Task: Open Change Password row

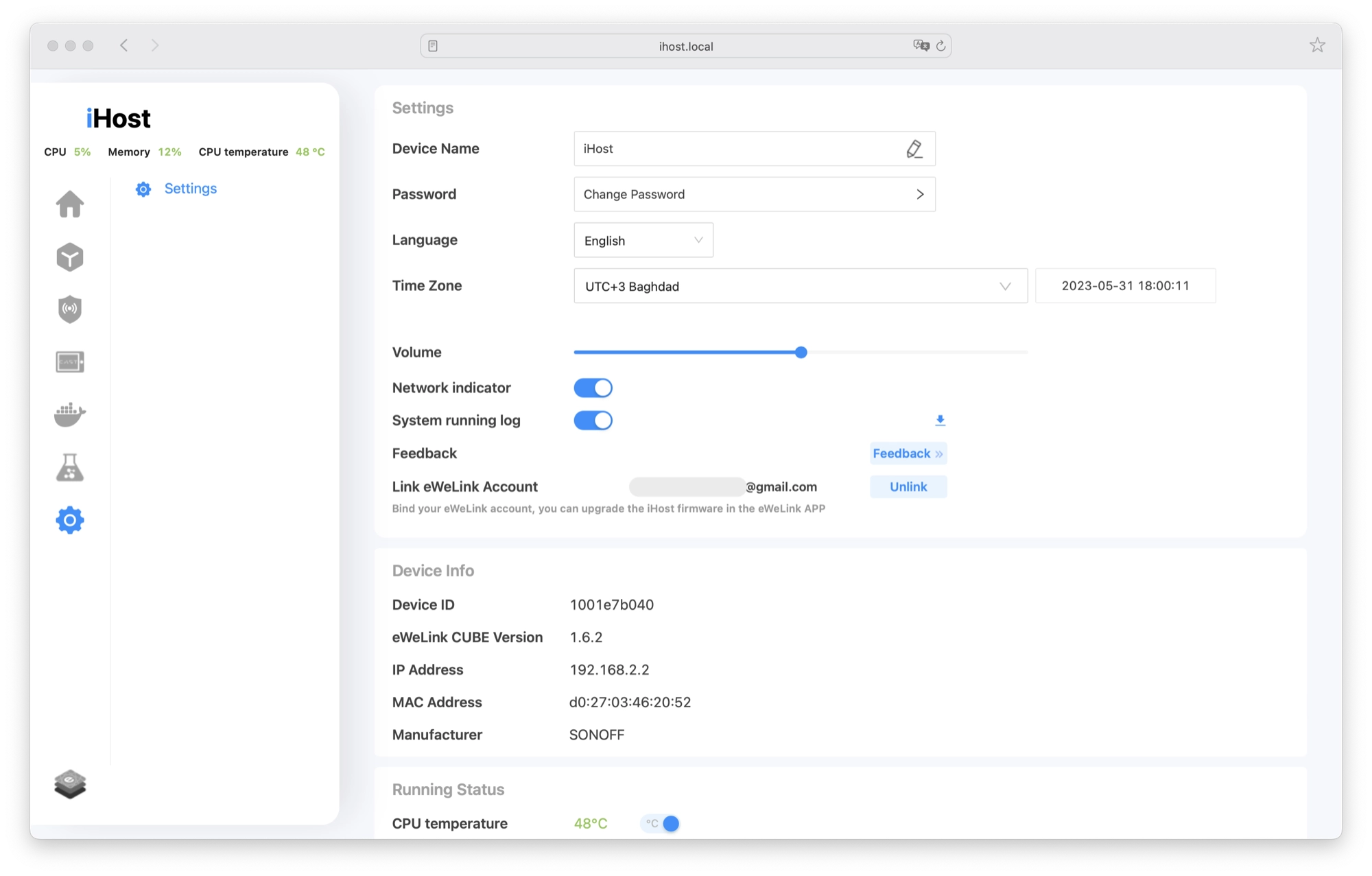Action: click(x=755, y=194)
